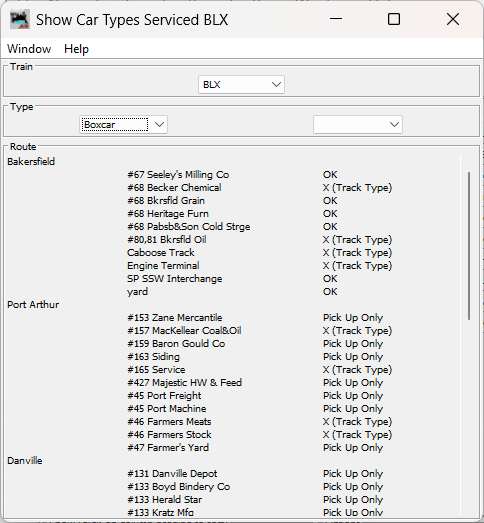The image size is (484, 523).
Task: Open the Boxcar type dropdown arrow
Action: click(x=159, y=124)
